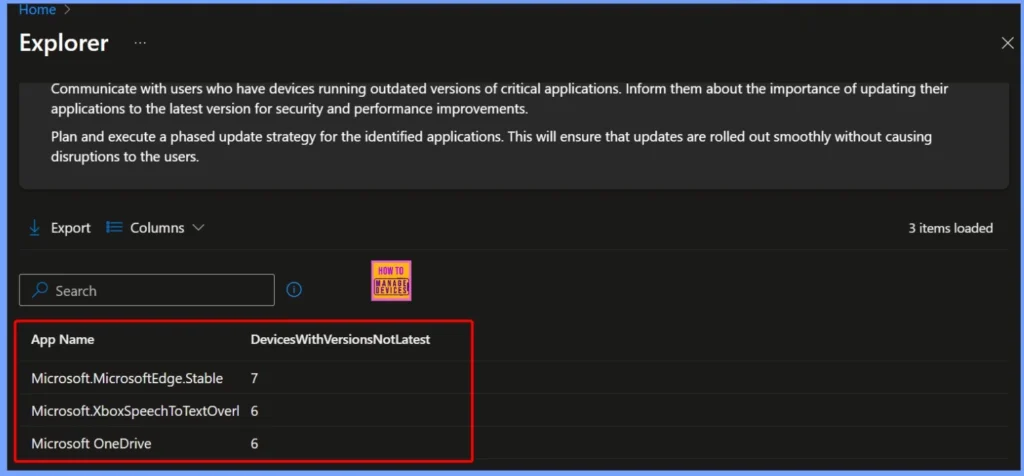
Task: Open the Home breadcrumb link
Action: tap(37, 10)
